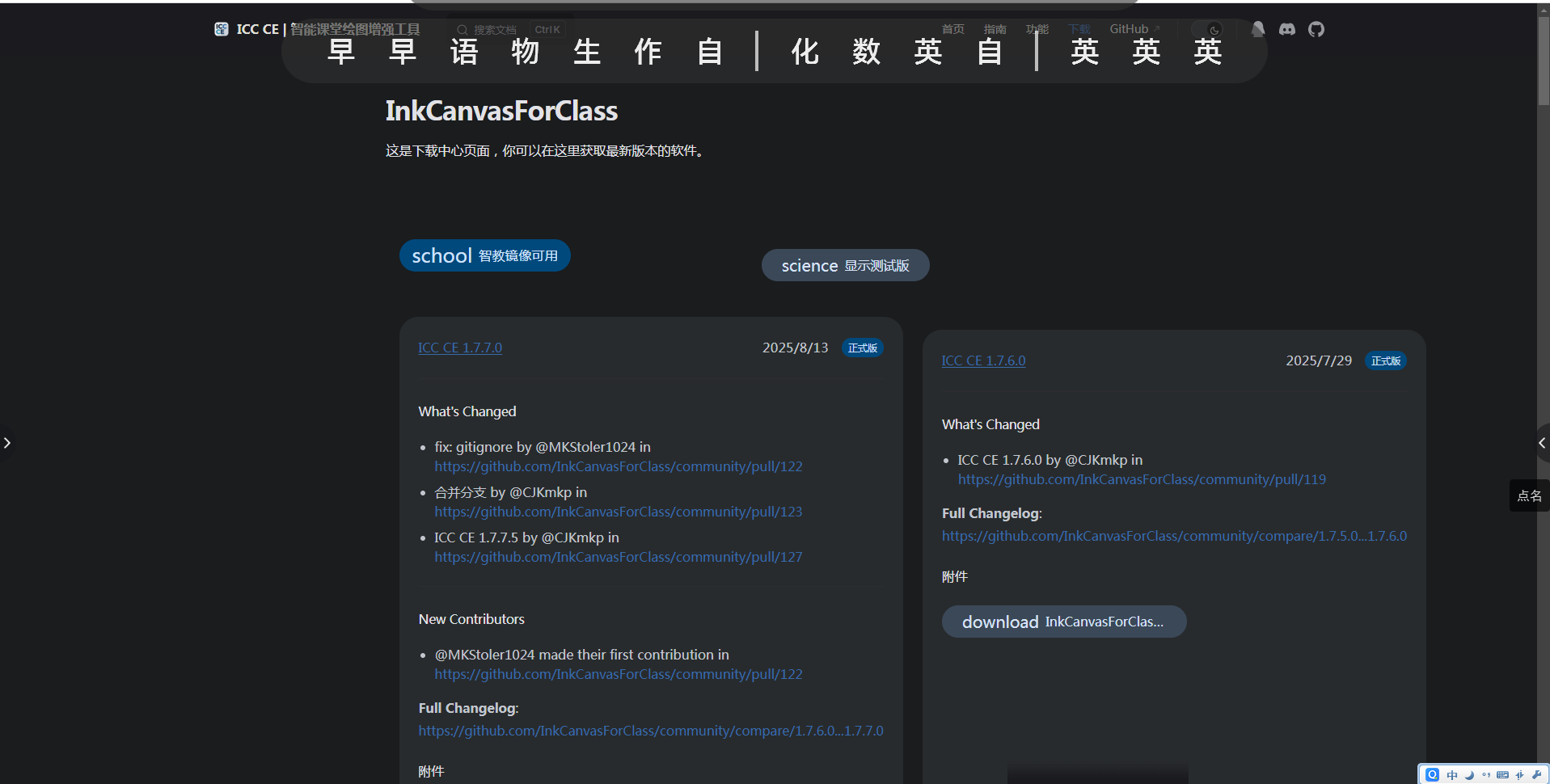Click the 物 subject in schedule overlay

click(526, 52)
